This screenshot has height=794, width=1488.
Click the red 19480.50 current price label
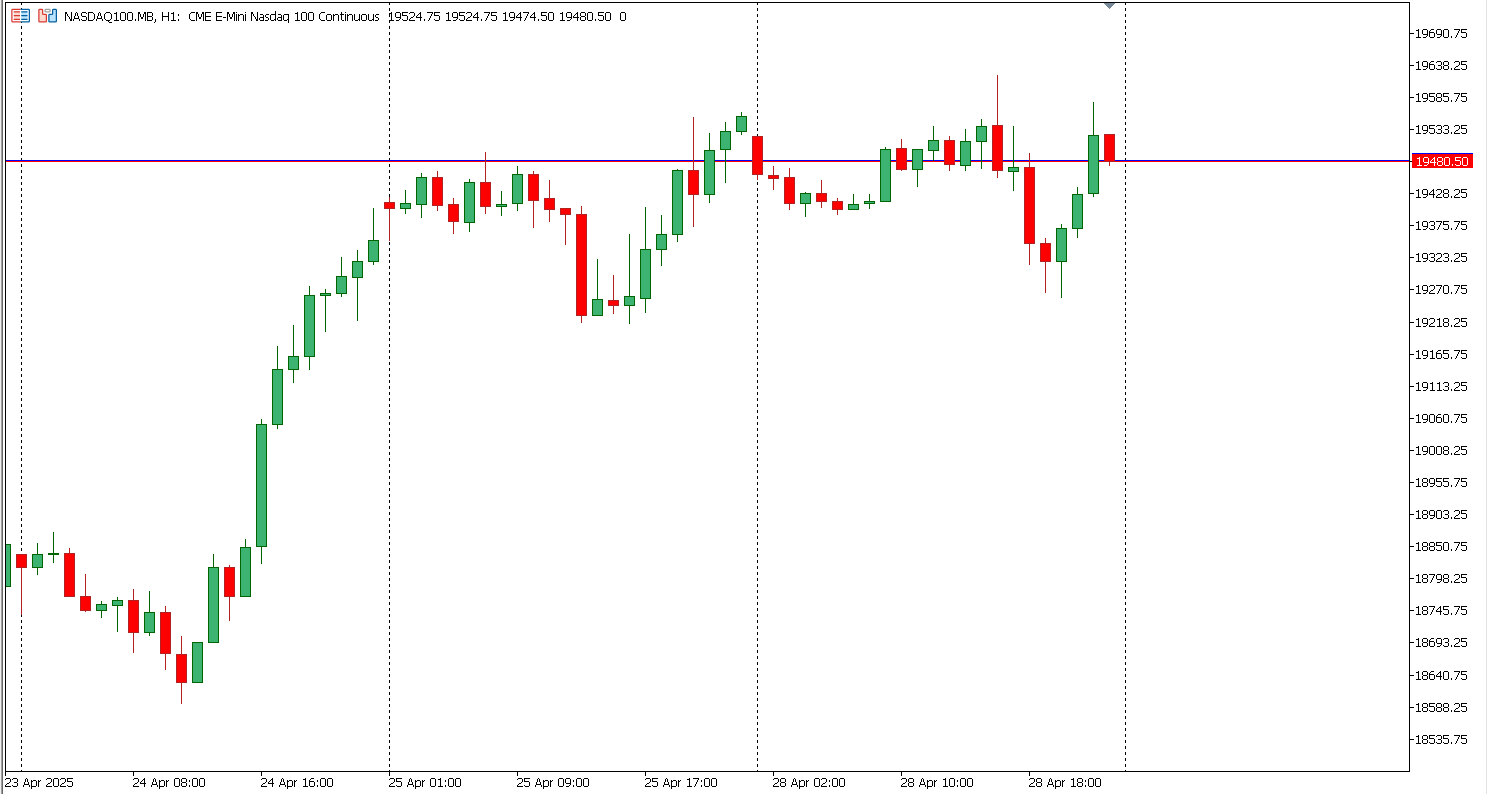(1441, 161)
